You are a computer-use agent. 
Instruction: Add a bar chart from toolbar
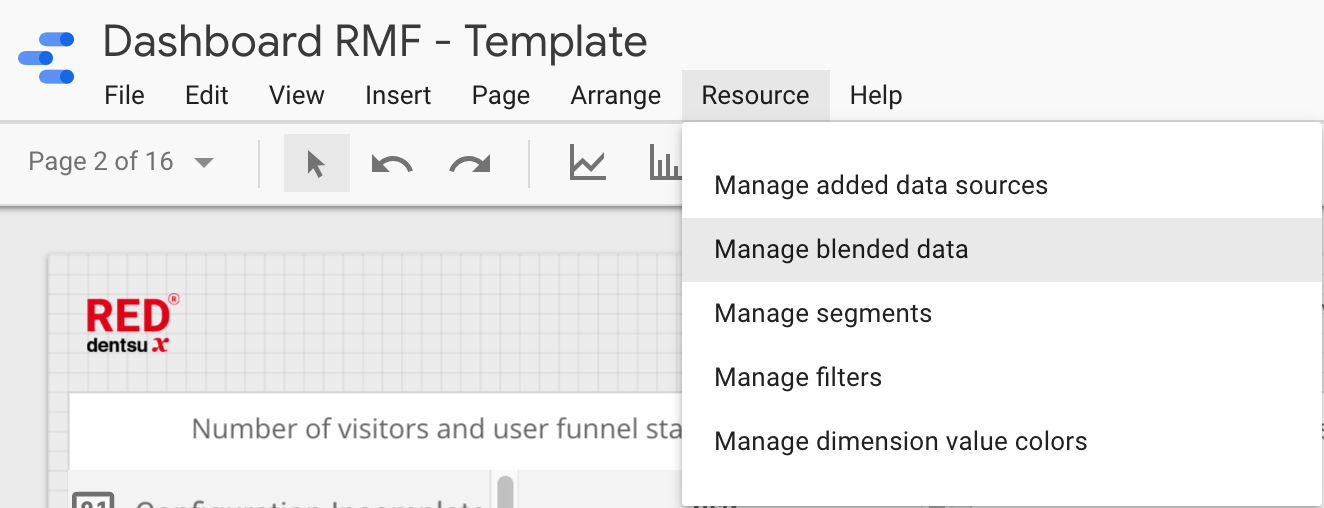point(664,163)
